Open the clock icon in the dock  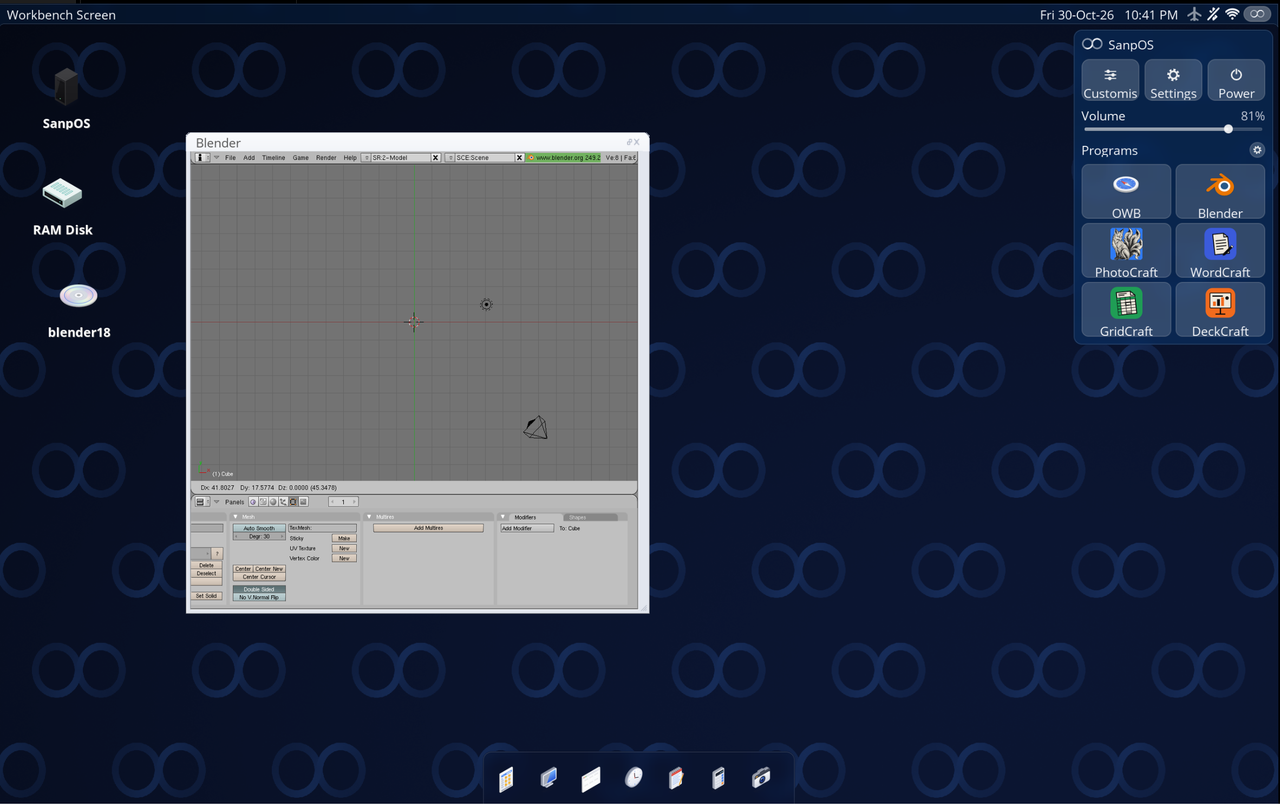[633, 777]
